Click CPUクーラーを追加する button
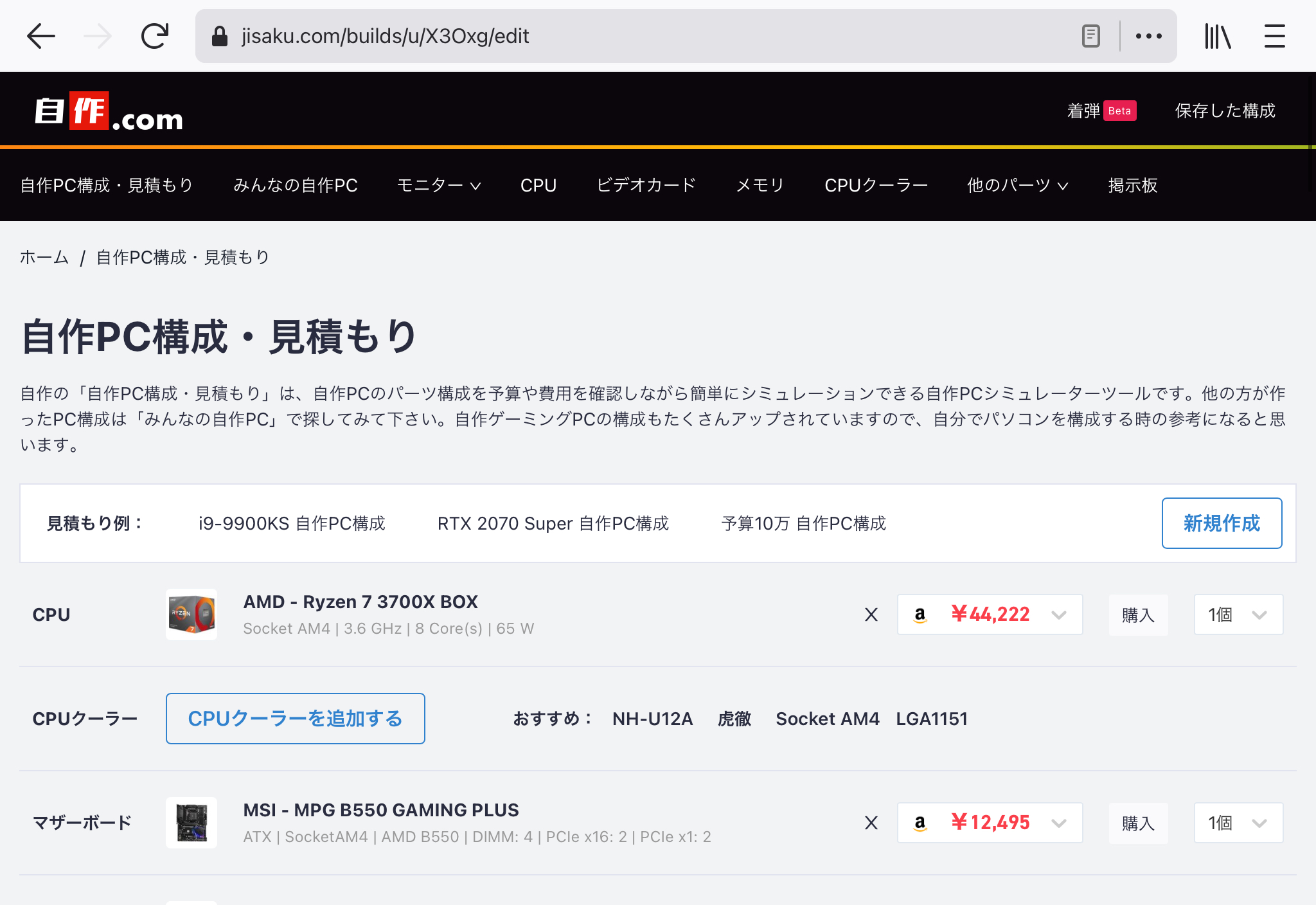 [x=296, y=719]
